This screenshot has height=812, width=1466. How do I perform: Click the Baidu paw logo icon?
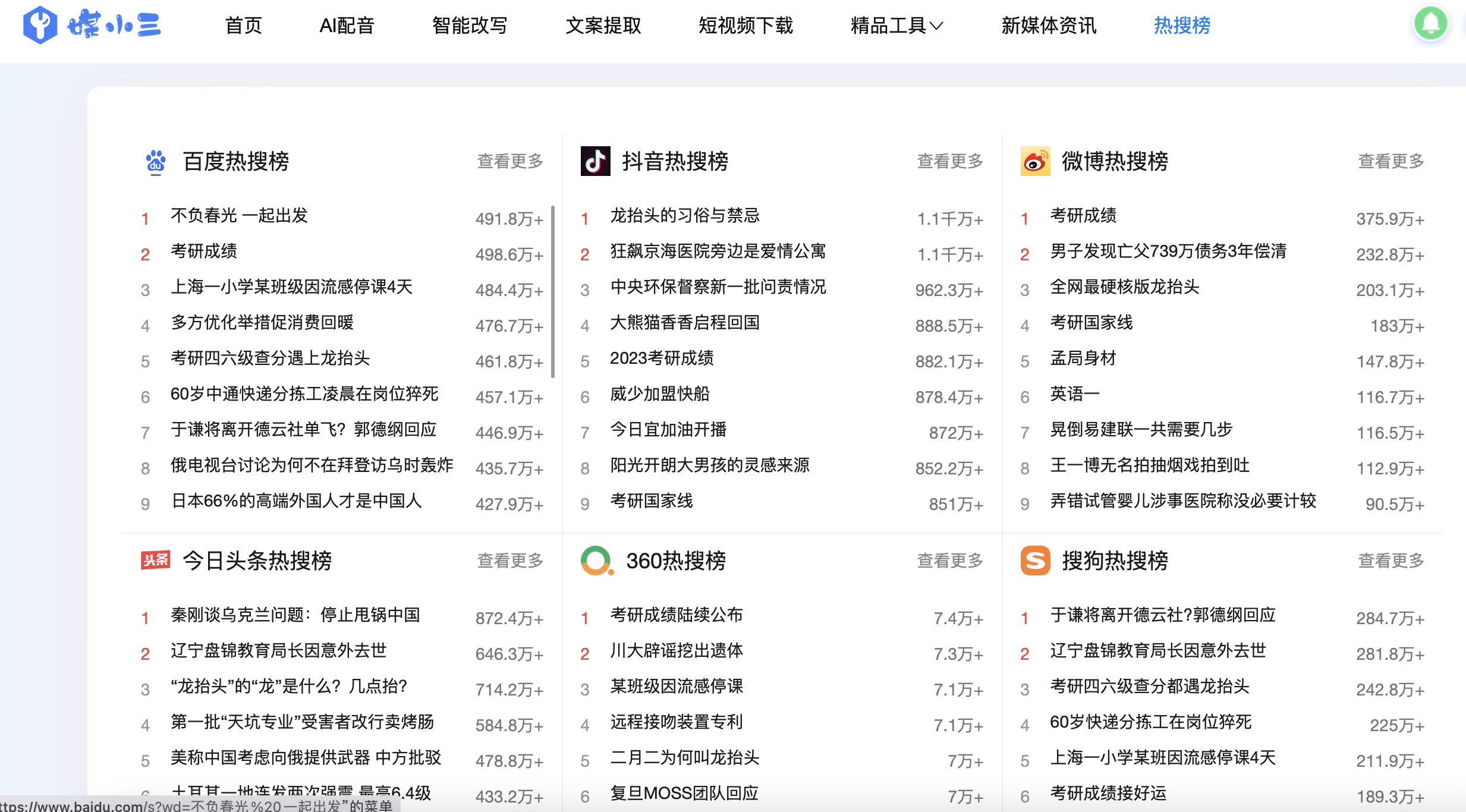pyautogui.click(x=156, y=162)
